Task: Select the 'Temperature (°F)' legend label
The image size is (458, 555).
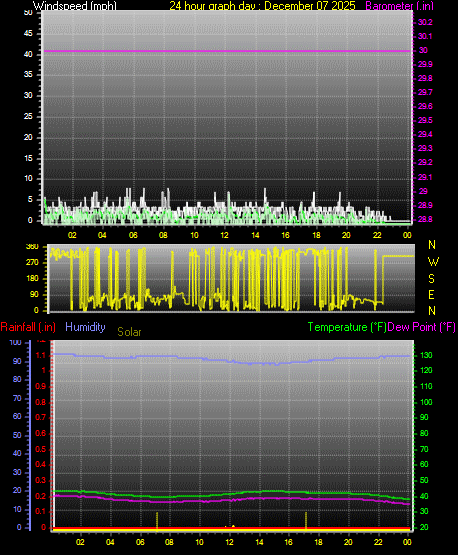Action: click(x=347, y=327)
